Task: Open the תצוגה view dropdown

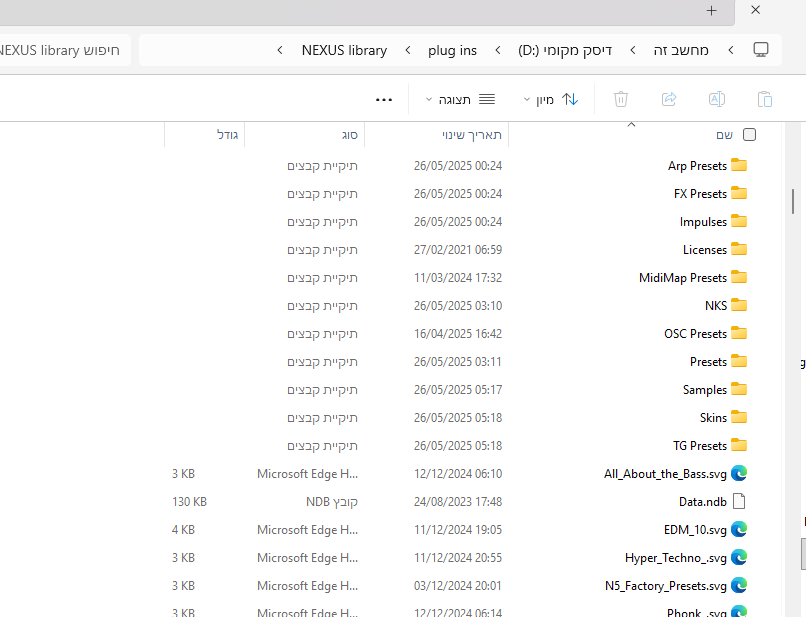Action: pos(460,99)
